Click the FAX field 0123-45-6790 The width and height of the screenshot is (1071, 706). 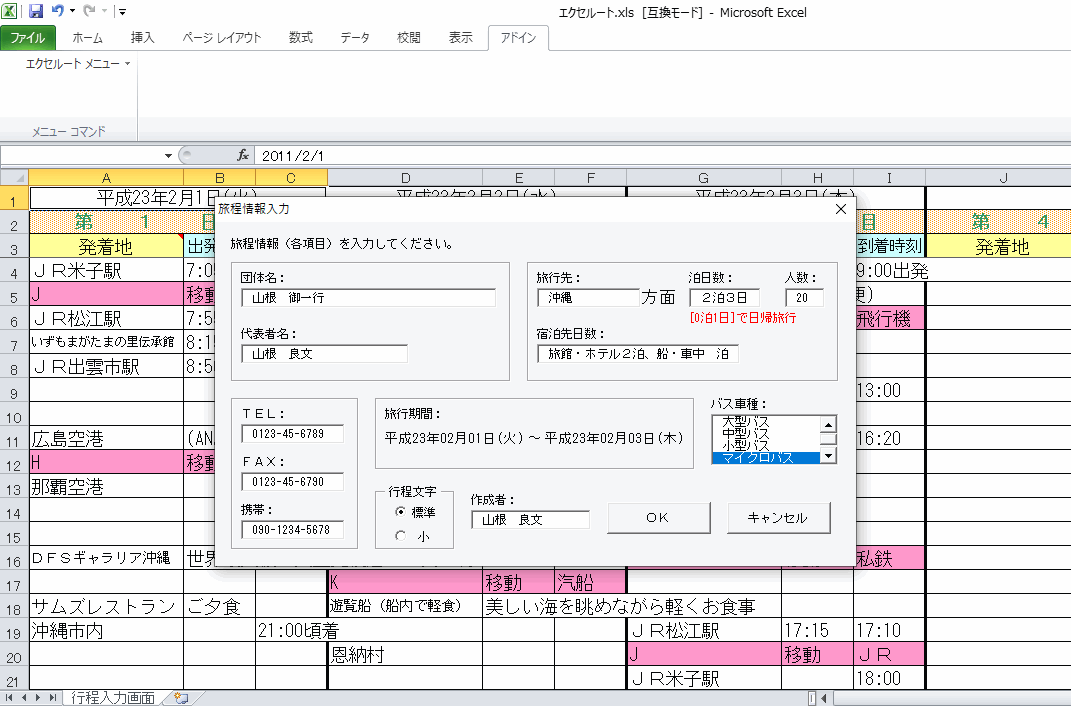(x=292, y=481)
